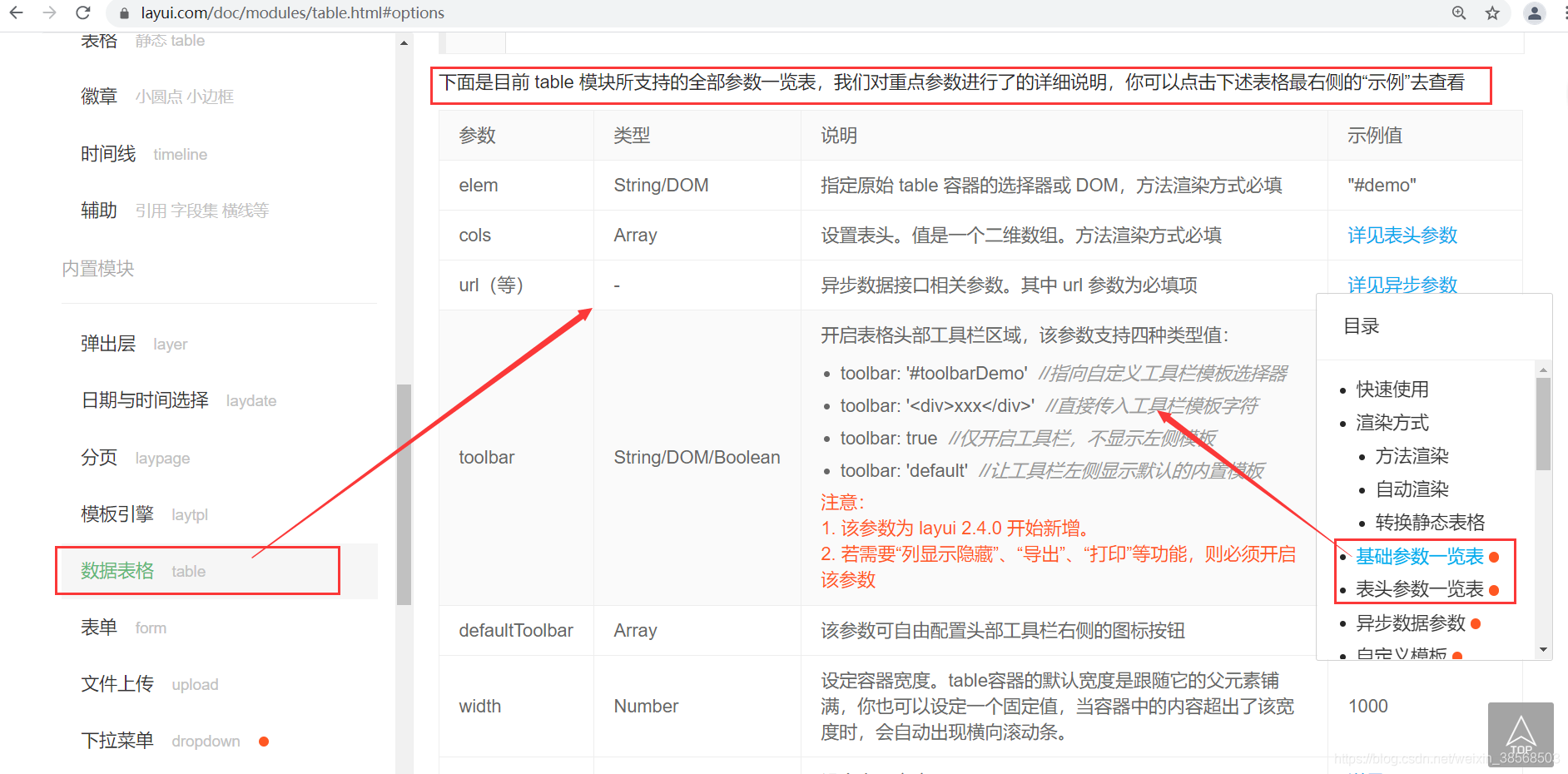
Task: Click directory panel scrollbar thumb
Action: [1543, 424]
